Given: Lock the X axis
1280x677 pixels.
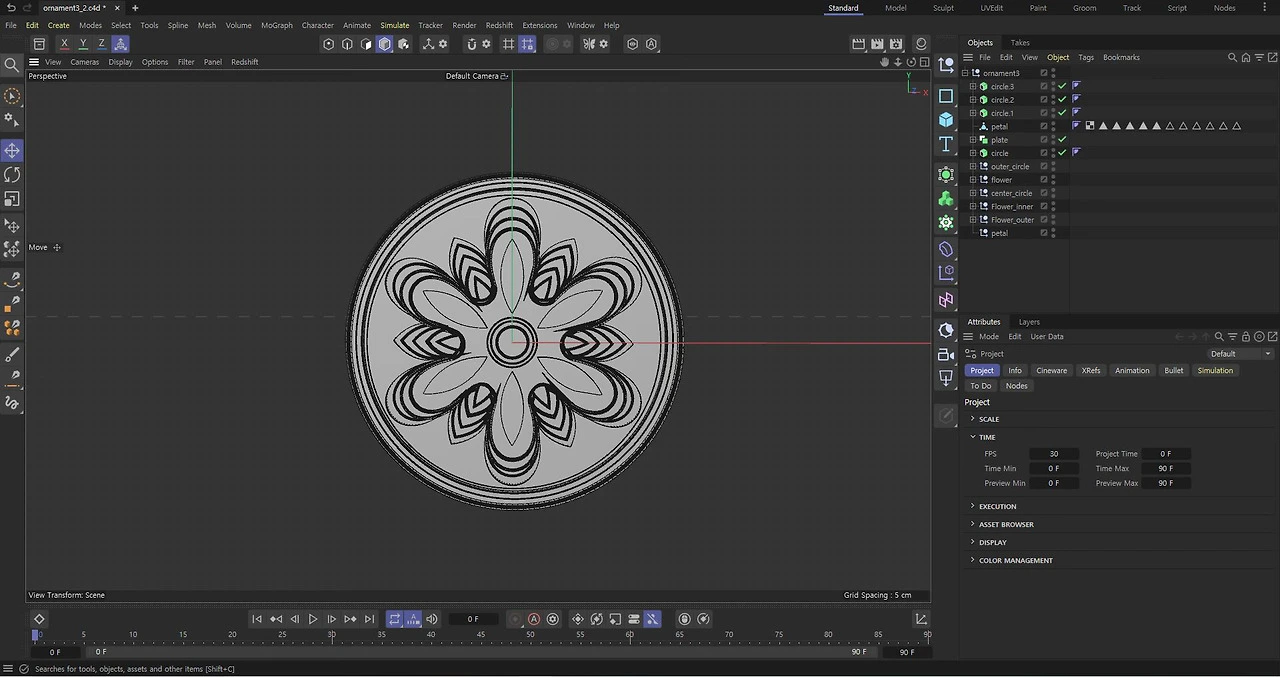Looking at the screenshot, I should 64,44.
